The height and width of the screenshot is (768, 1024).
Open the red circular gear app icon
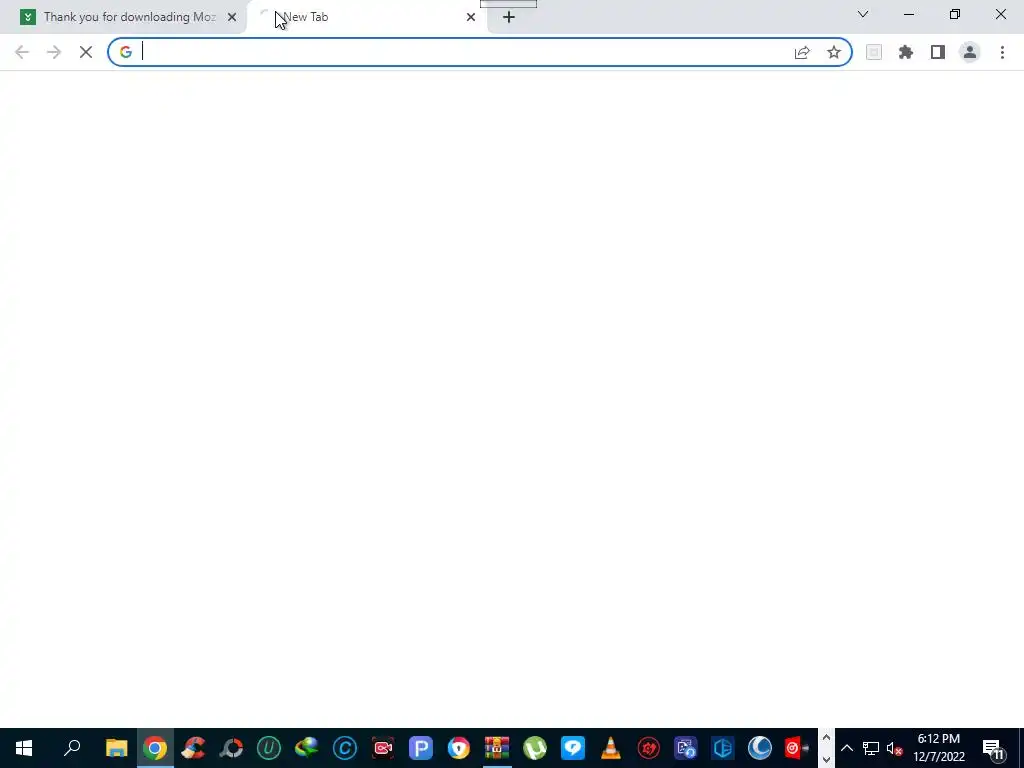[x=648, y=748]
